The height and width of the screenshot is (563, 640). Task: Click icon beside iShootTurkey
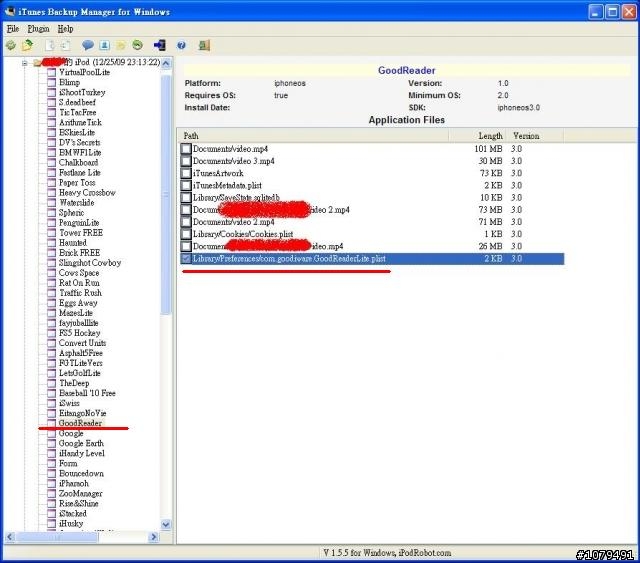(51, 92)
